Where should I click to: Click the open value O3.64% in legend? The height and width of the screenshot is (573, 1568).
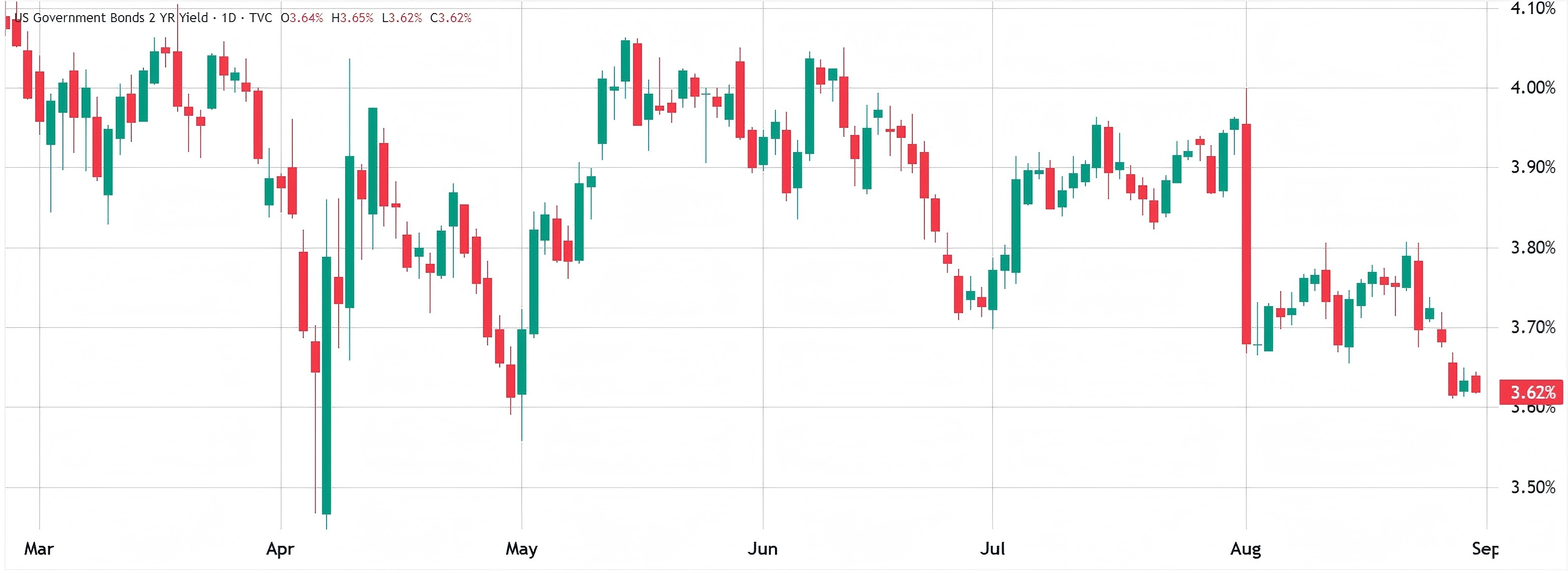302,18
